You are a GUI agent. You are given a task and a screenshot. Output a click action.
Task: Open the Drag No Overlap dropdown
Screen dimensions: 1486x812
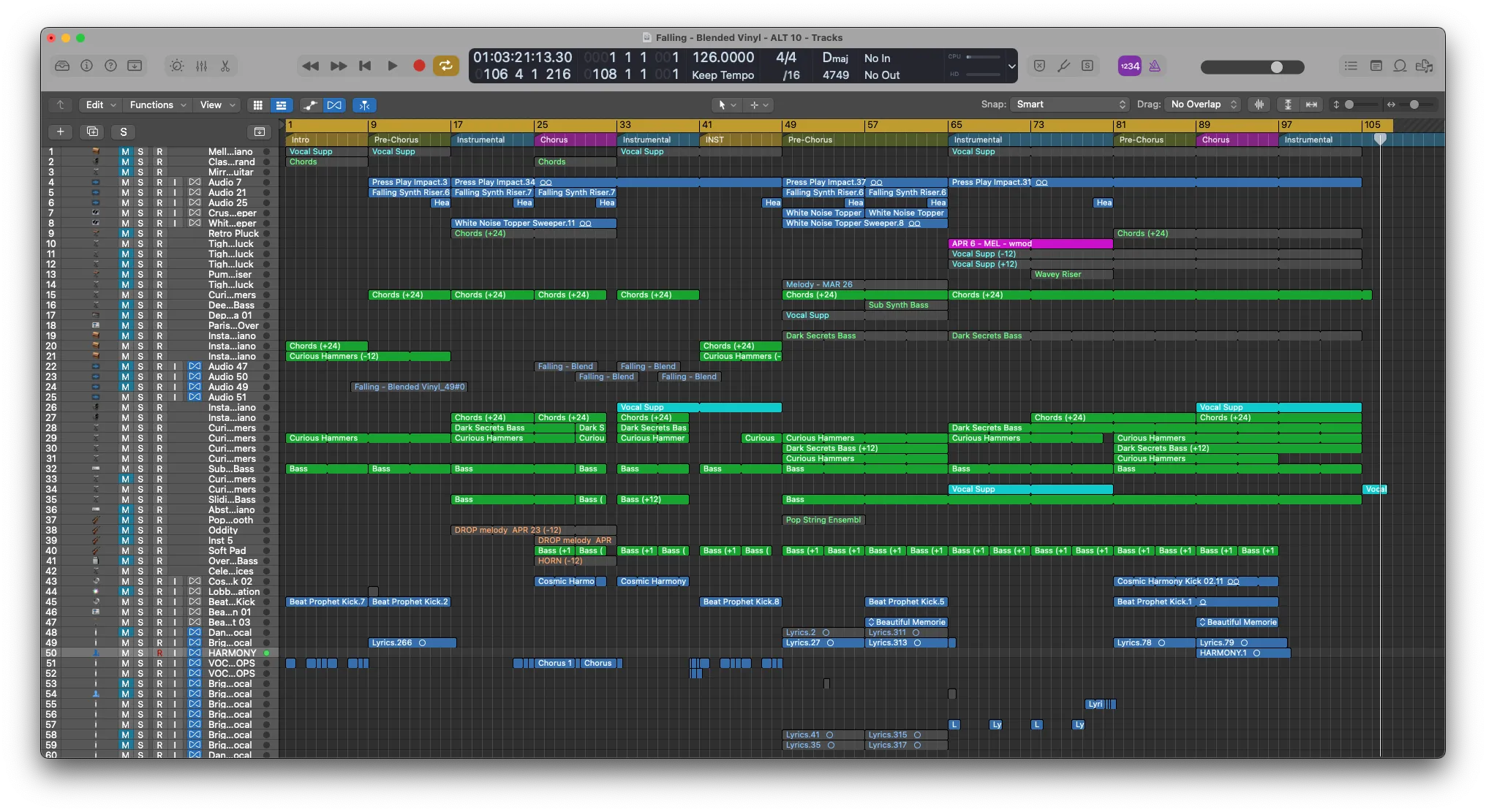click(x=1202, y=105)
